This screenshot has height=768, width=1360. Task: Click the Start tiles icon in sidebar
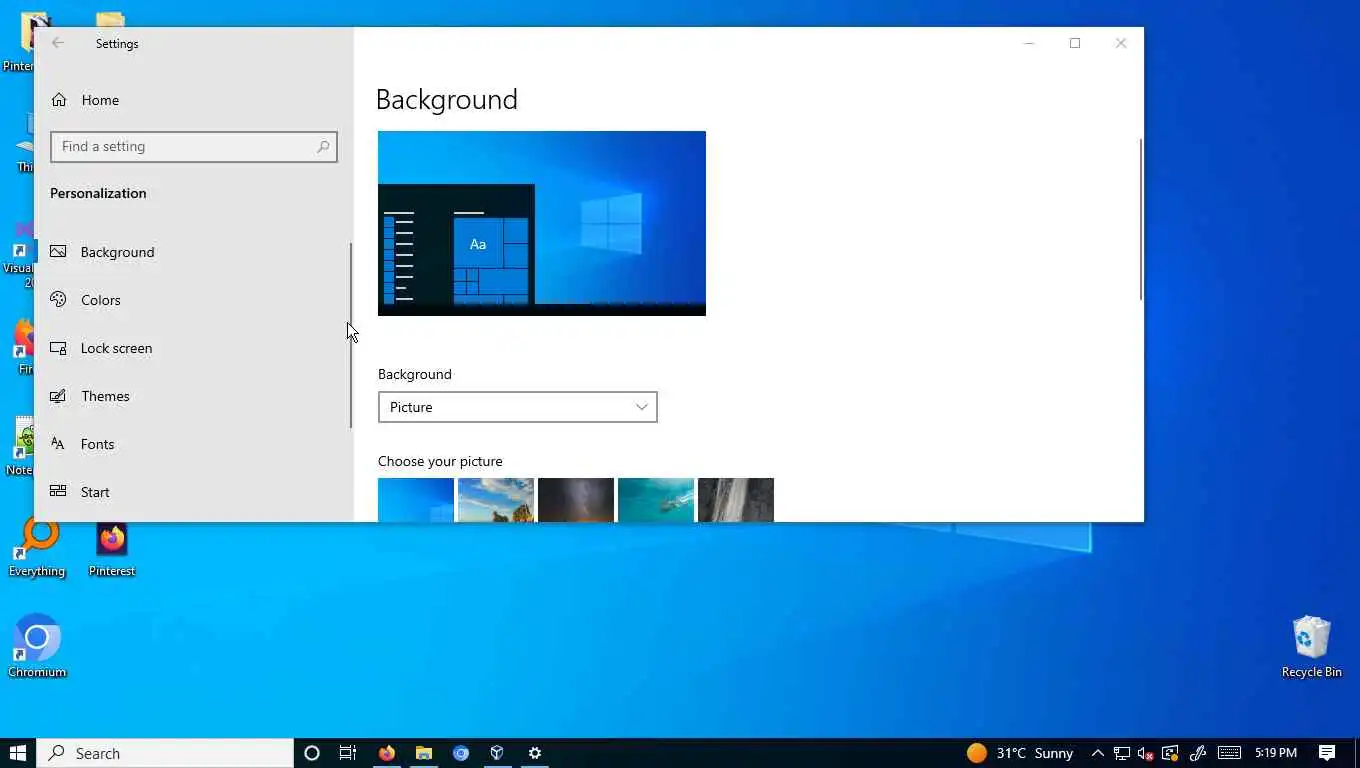point(59,491)
